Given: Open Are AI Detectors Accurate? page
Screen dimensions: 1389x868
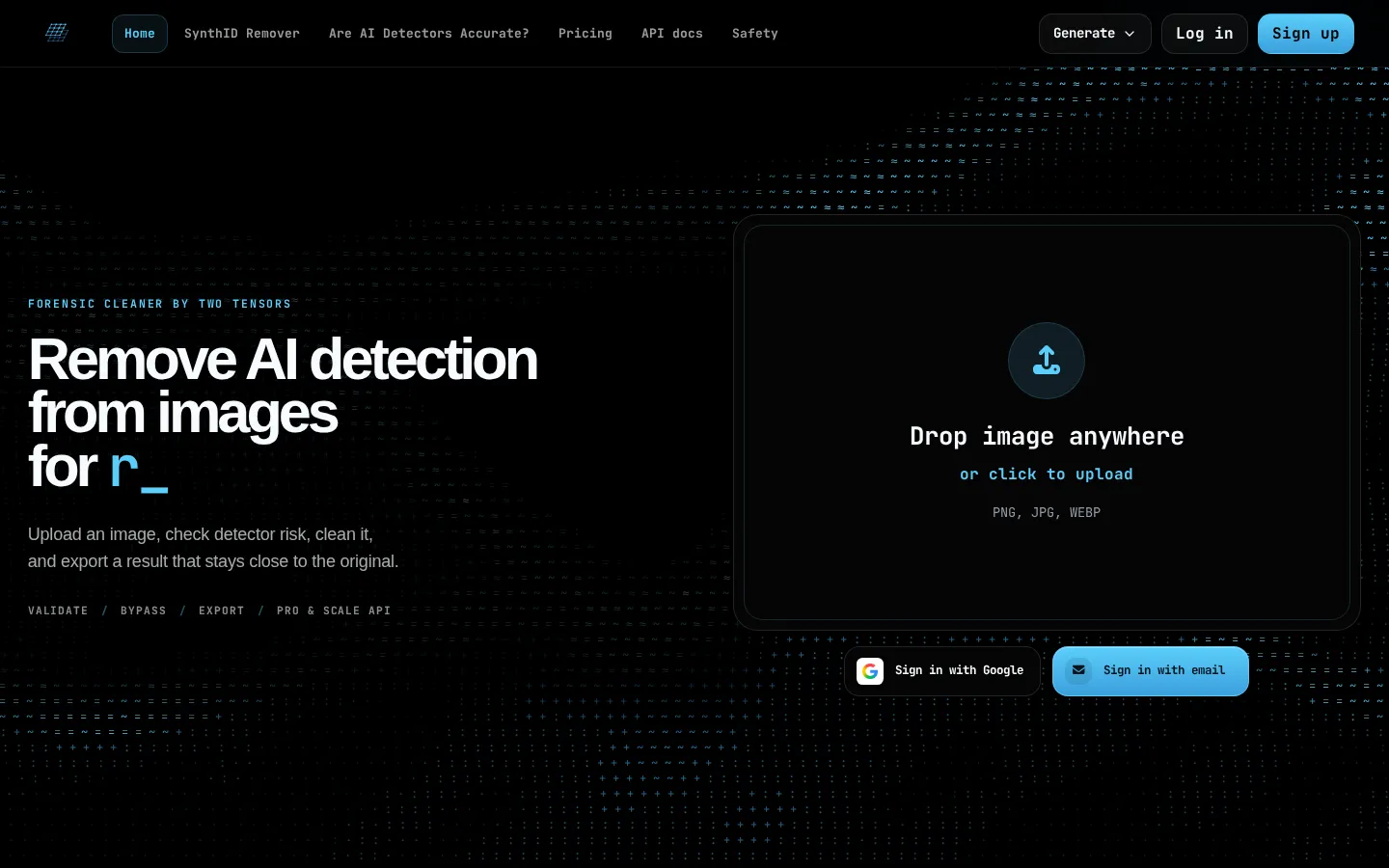Looking at the screenshot, I should pyautogui.click(x=429, y=34).
